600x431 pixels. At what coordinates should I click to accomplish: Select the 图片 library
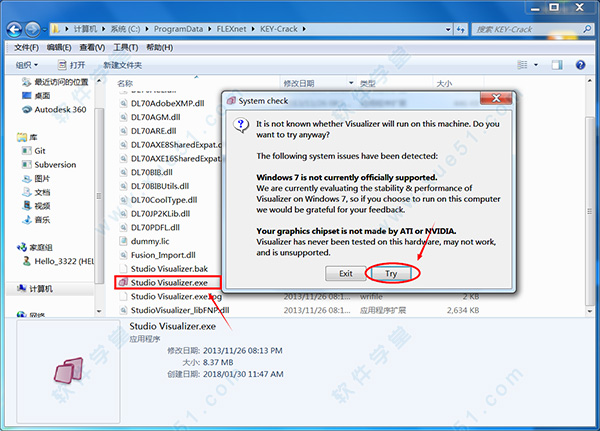tap(36, 178)
